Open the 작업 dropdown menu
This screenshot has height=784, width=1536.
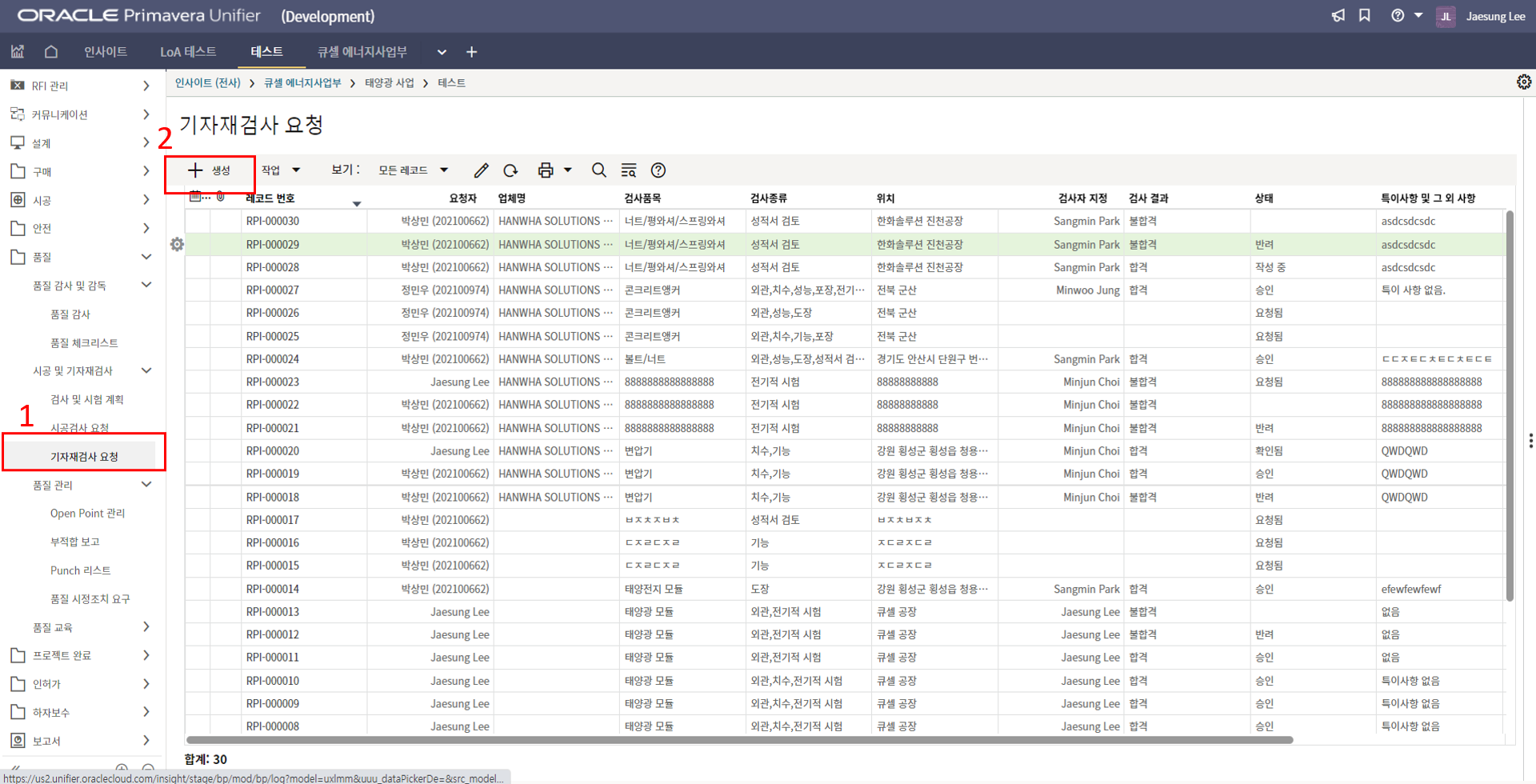281,170
